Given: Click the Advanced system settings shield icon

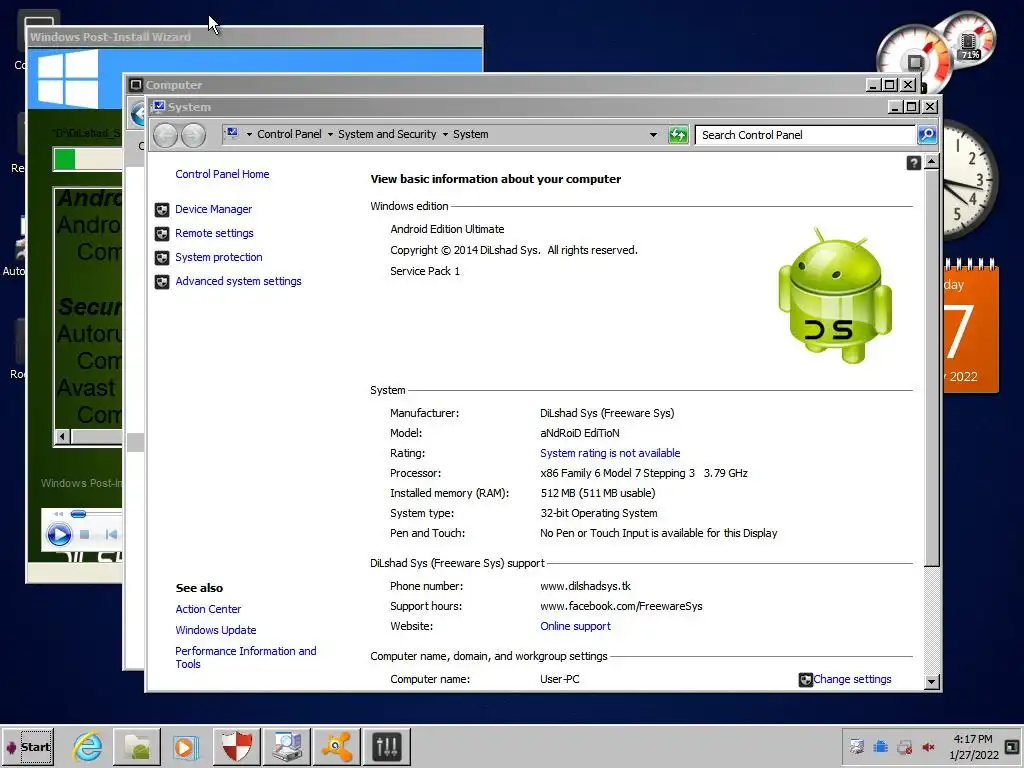Looking at the screenshot, I should coord(162,281).
